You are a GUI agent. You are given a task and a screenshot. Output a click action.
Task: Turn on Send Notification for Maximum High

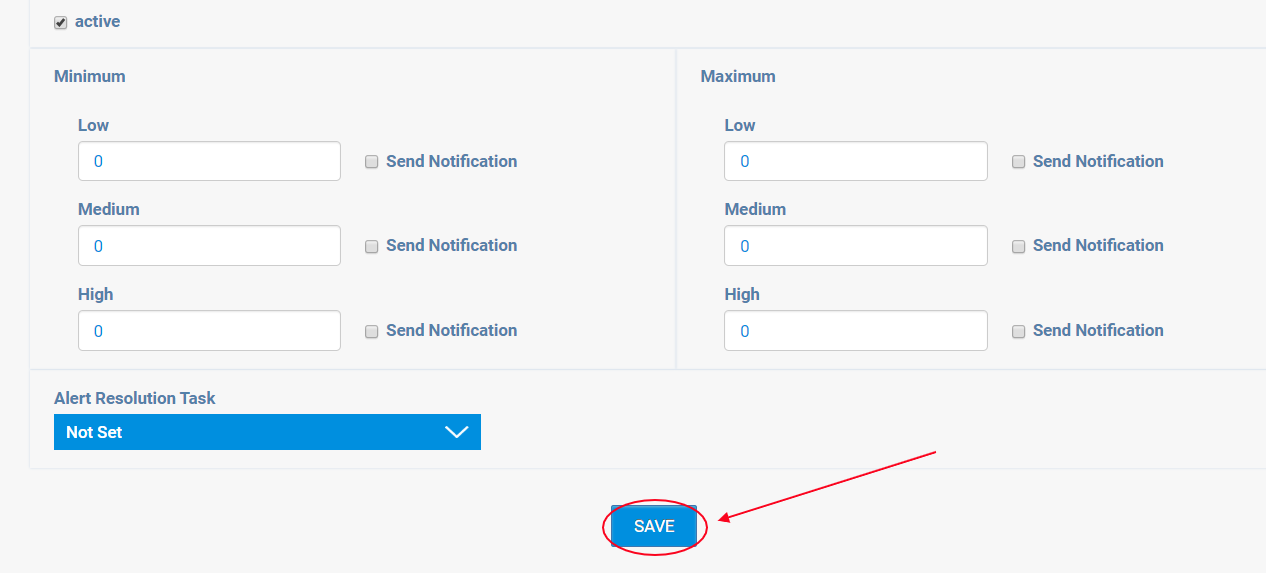[x=1019, y=331]
